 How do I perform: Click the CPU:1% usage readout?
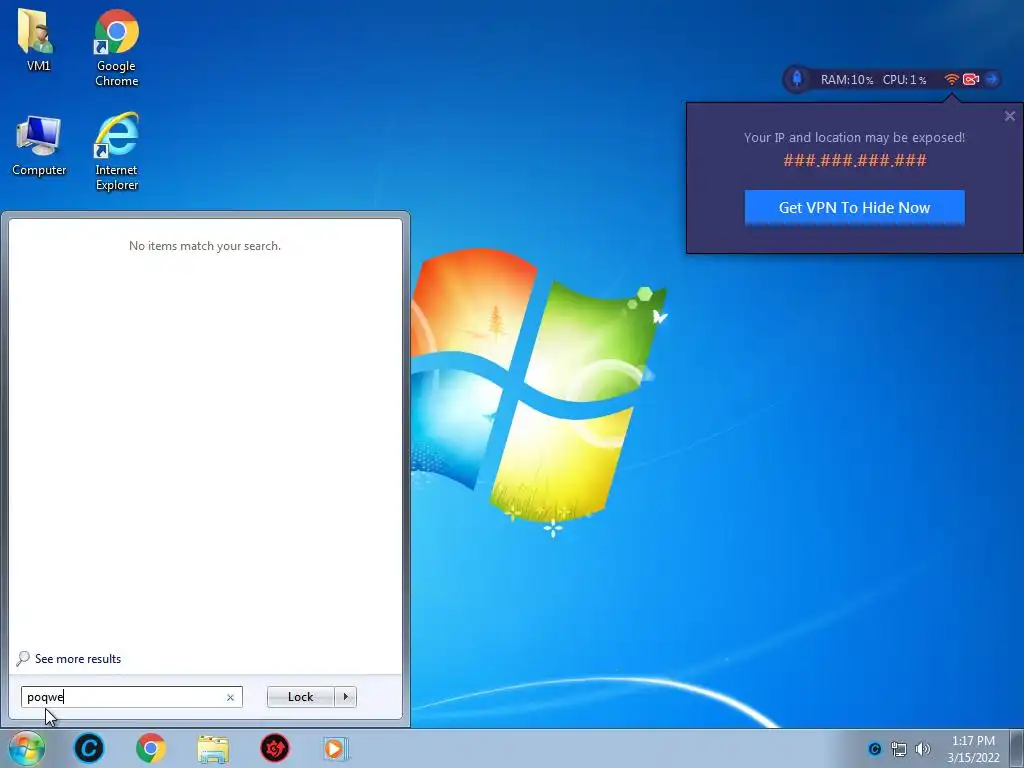904,80
